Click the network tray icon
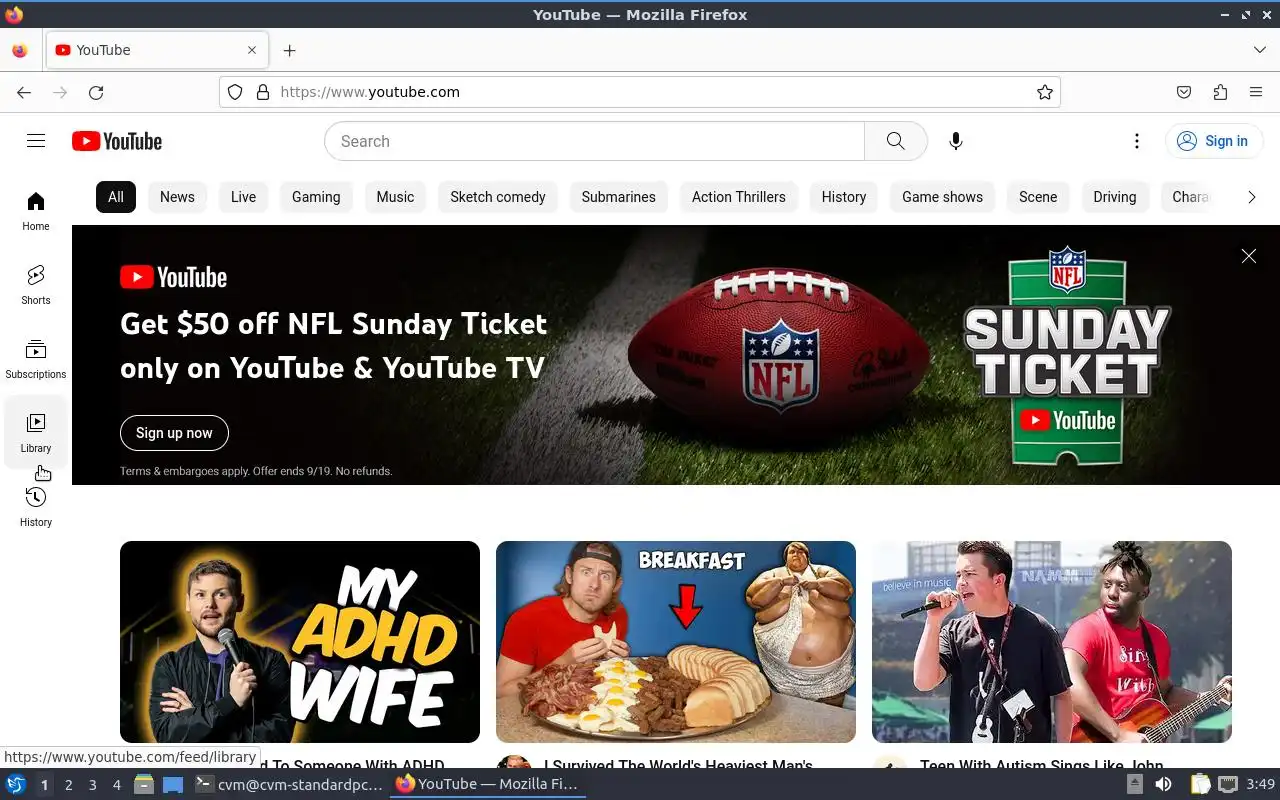 (1227, 785)
